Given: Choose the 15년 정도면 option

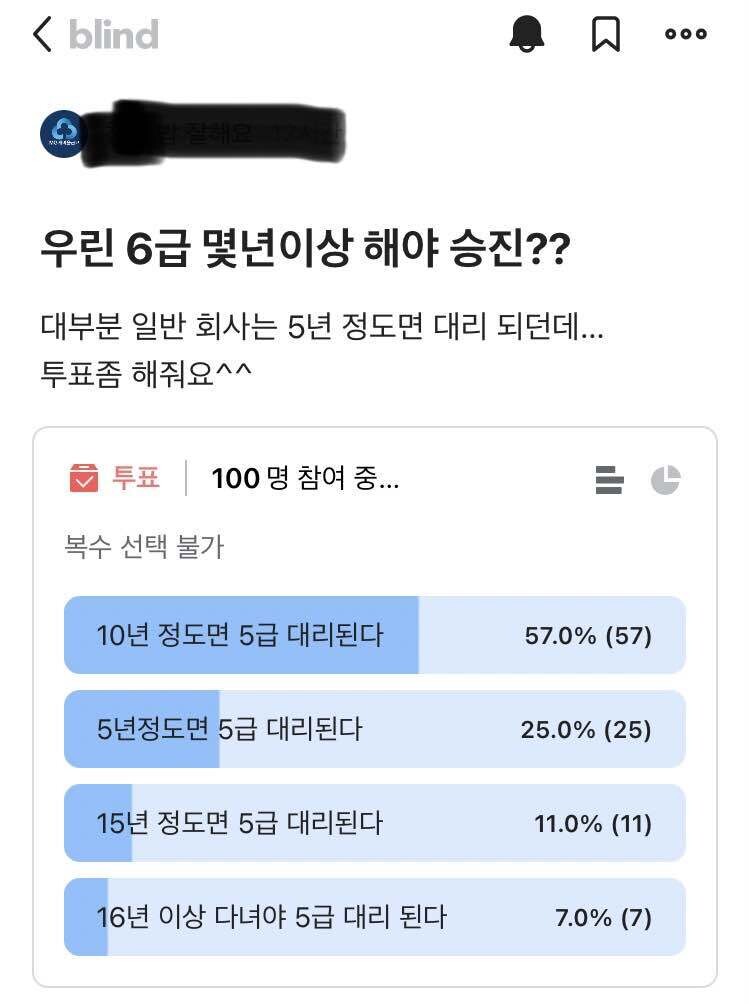Looking at the screenshot, I should (x=240, y=823).
